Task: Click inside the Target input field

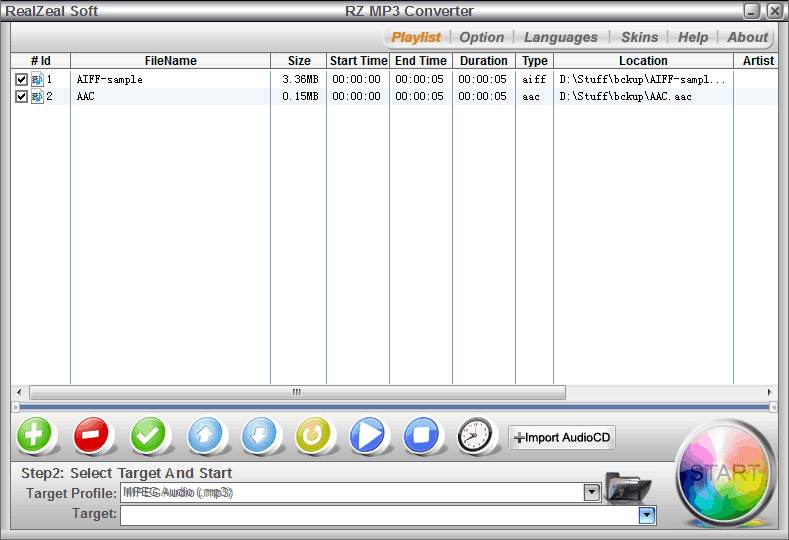Action: point(379,515)
